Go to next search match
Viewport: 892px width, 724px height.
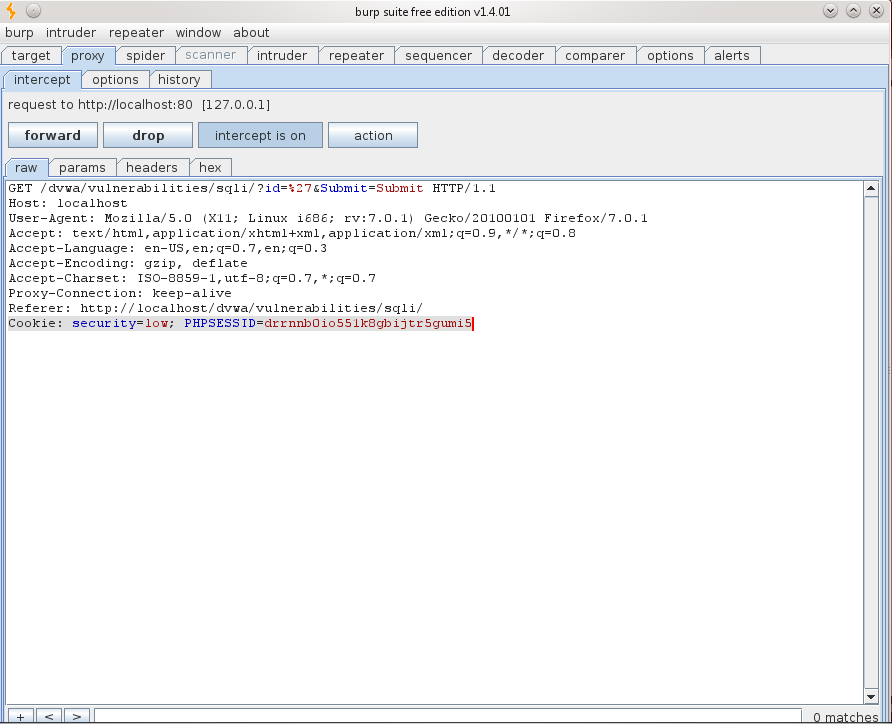click(77, 716)
